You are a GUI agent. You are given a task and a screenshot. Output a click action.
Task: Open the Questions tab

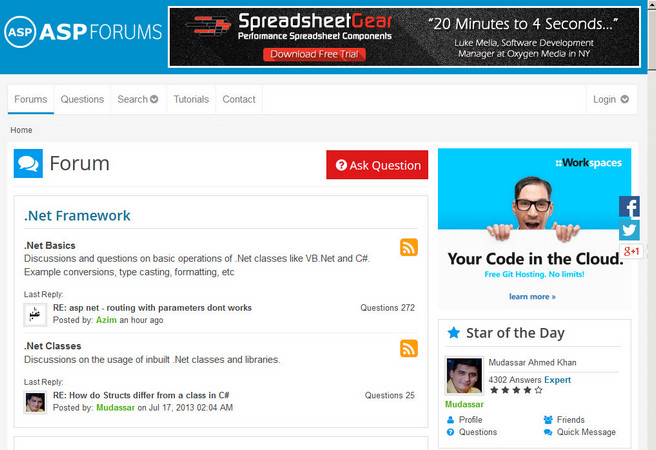coord(82,100)
